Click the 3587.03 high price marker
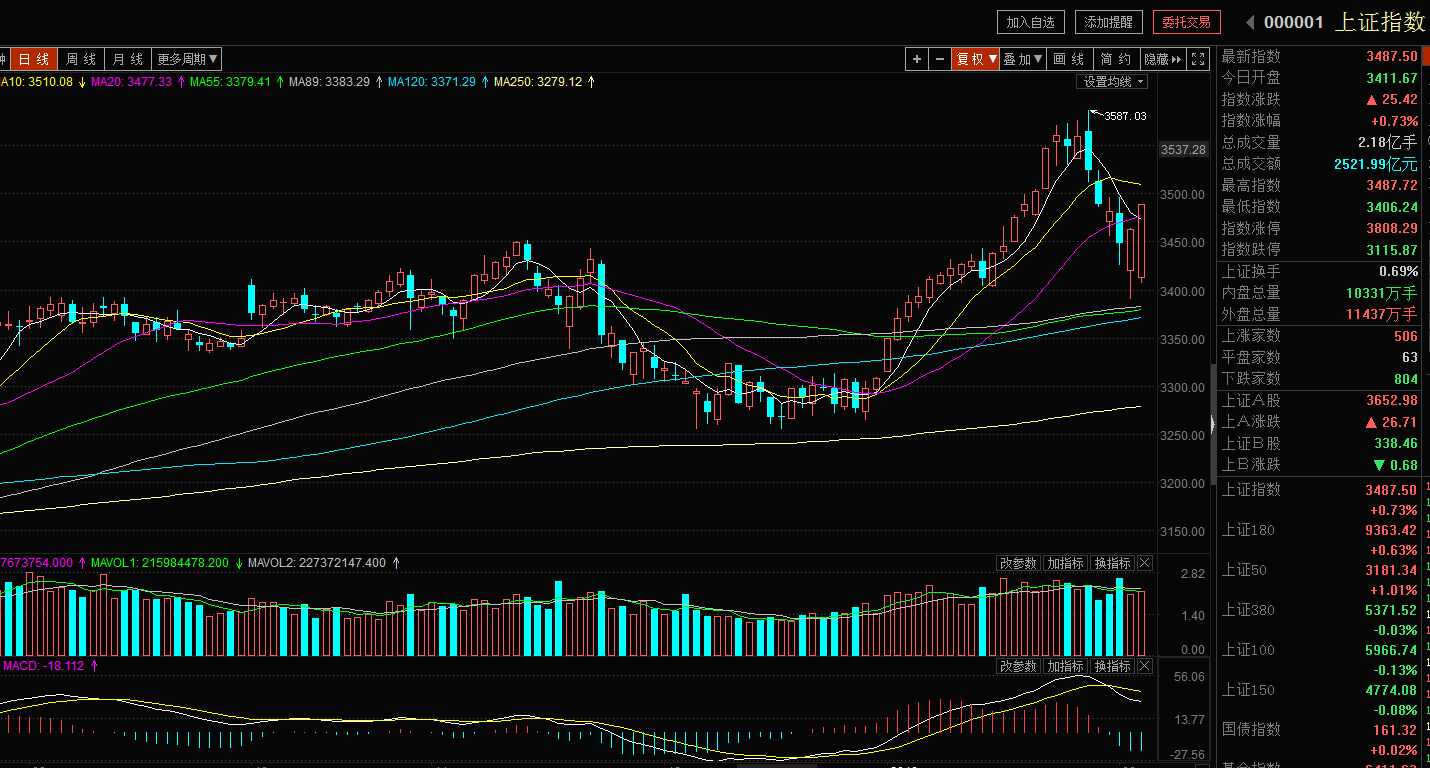This screenshot has height=768, width=1430. pyautogui.click(x=1124, y=116)
